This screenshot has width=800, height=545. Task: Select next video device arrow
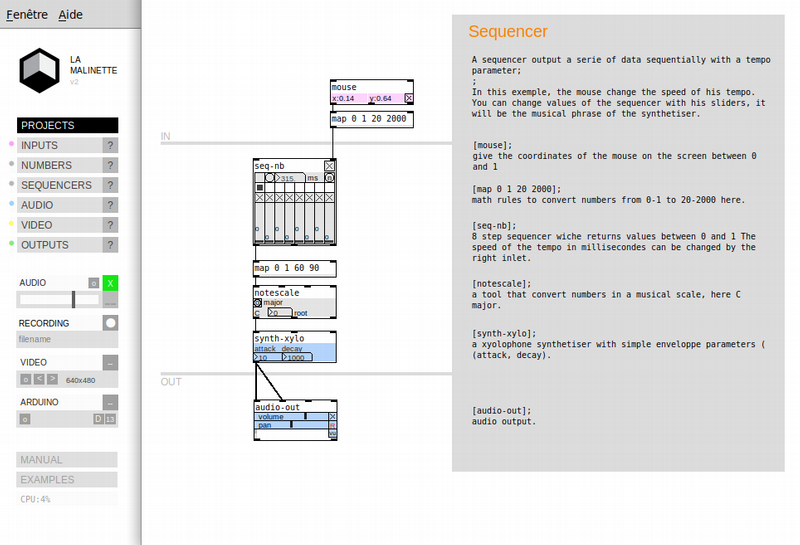coord(52,379)
